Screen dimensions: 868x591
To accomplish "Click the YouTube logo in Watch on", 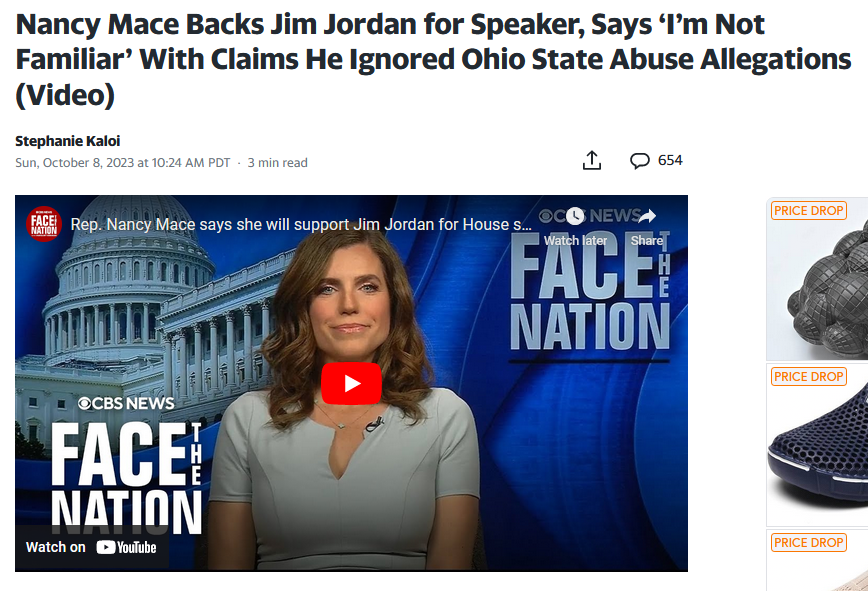I will tap(126, 547).
